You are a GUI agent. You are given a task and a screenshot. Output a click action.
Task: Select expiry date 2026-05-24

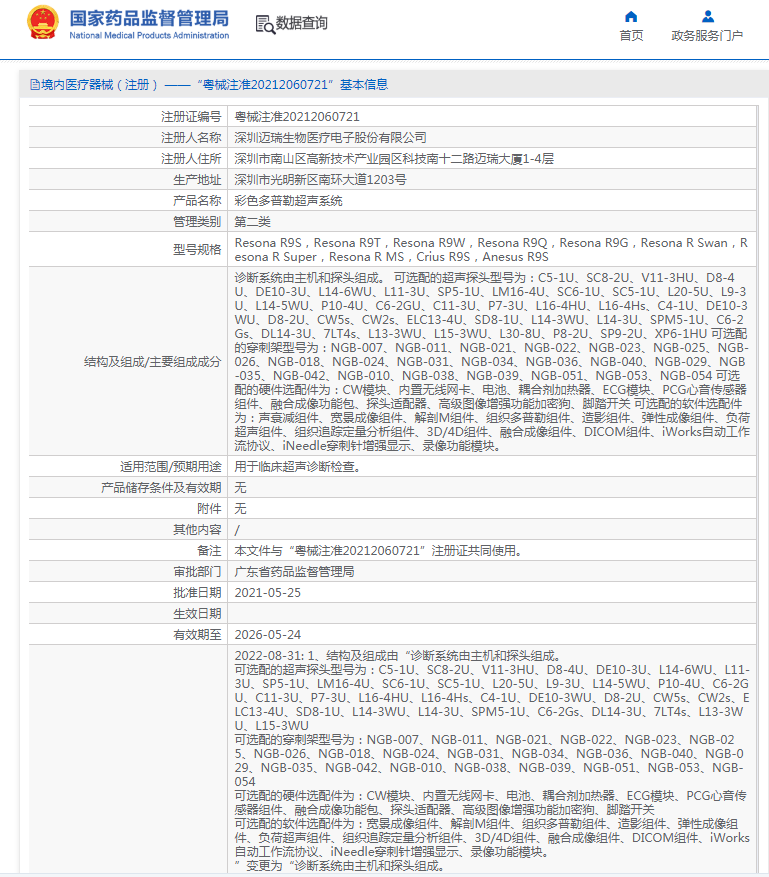coord(267,634)
